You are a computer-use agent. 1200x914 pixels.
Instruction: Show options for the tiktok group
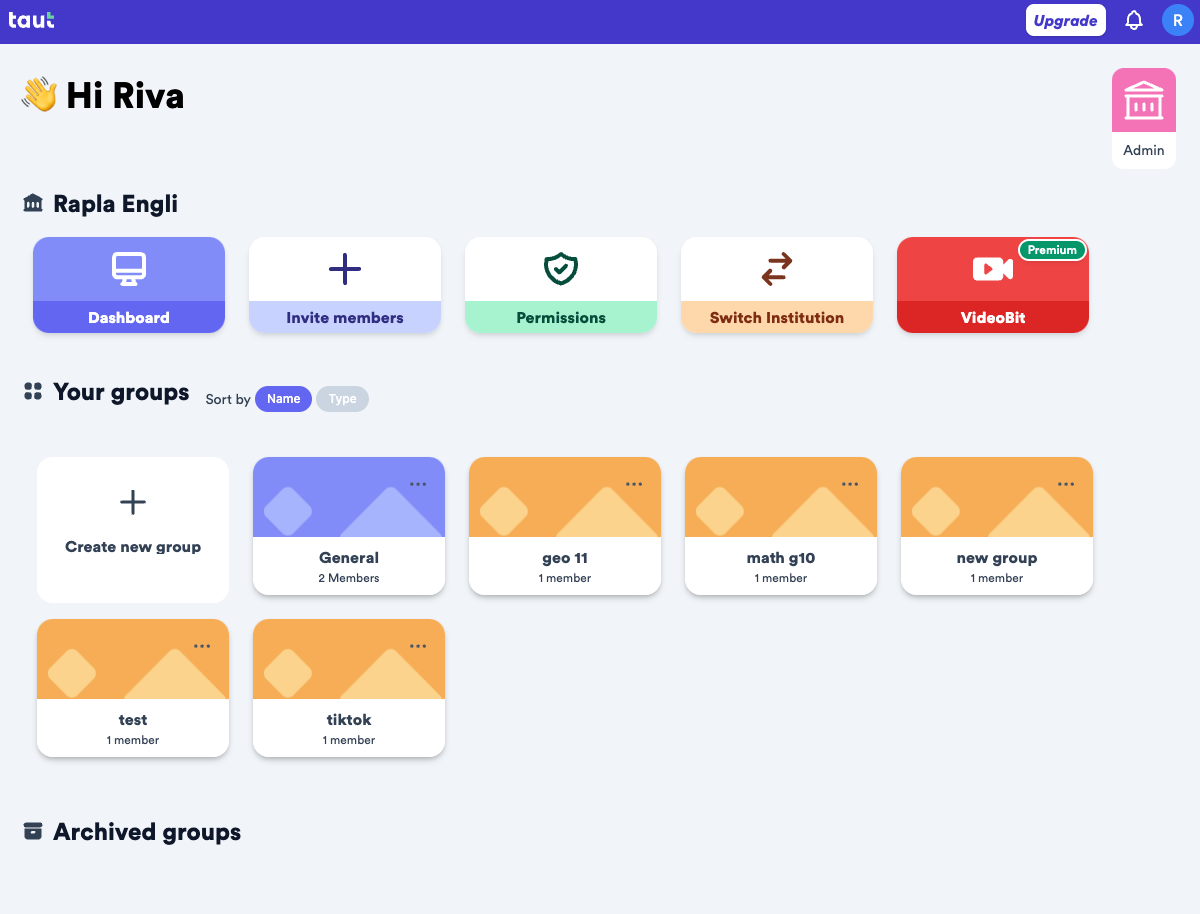click(418, 646)
